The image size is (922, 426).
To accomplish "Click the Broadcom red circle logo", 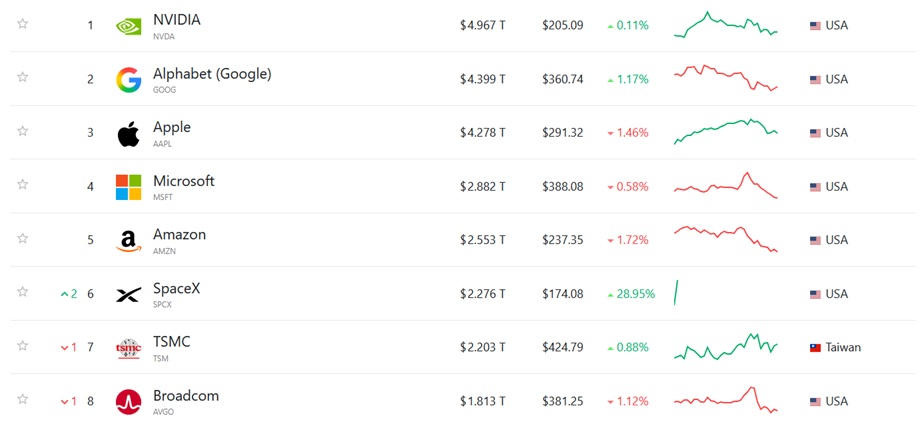I will coord(128,402).
